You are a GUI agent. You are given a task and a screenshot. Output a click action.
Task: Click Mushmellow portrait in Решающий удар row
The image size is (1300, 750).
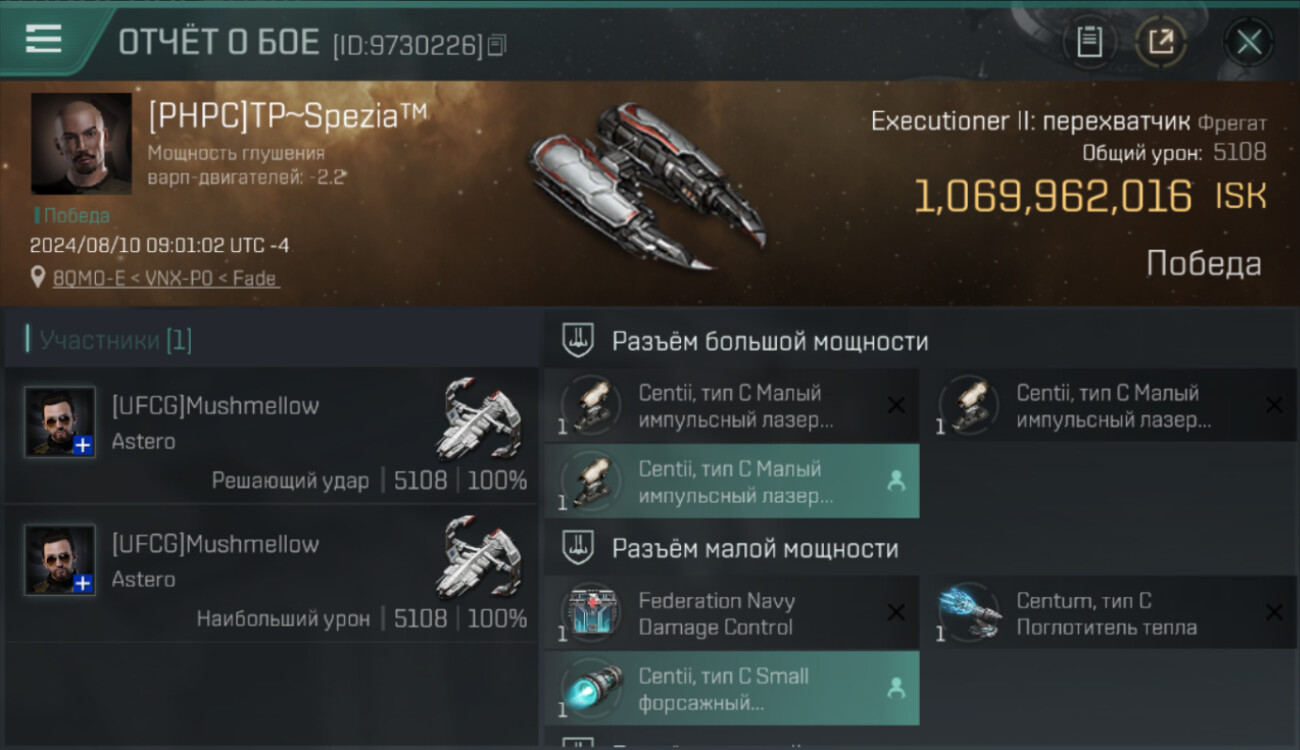click(x=60, y=422)
